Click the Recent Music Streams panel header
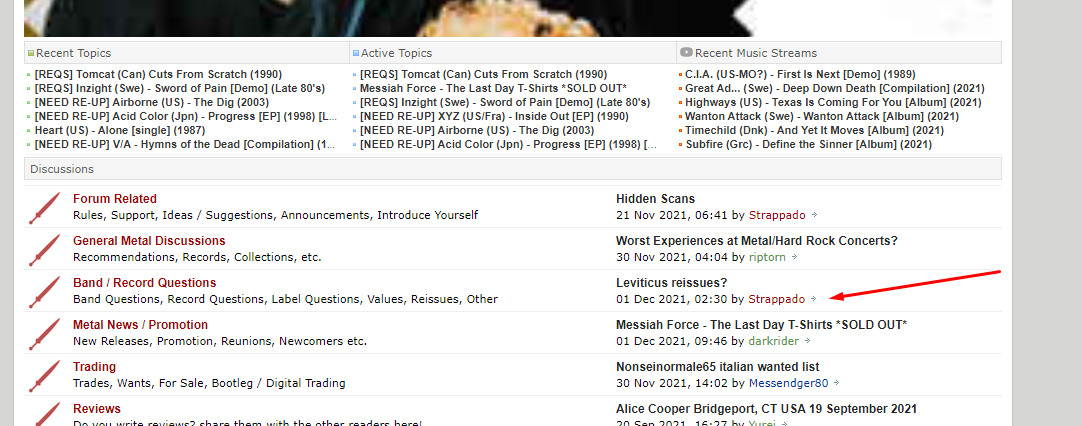The width and height of the screenshot is (1082, 426). click(x=839, y=52)
